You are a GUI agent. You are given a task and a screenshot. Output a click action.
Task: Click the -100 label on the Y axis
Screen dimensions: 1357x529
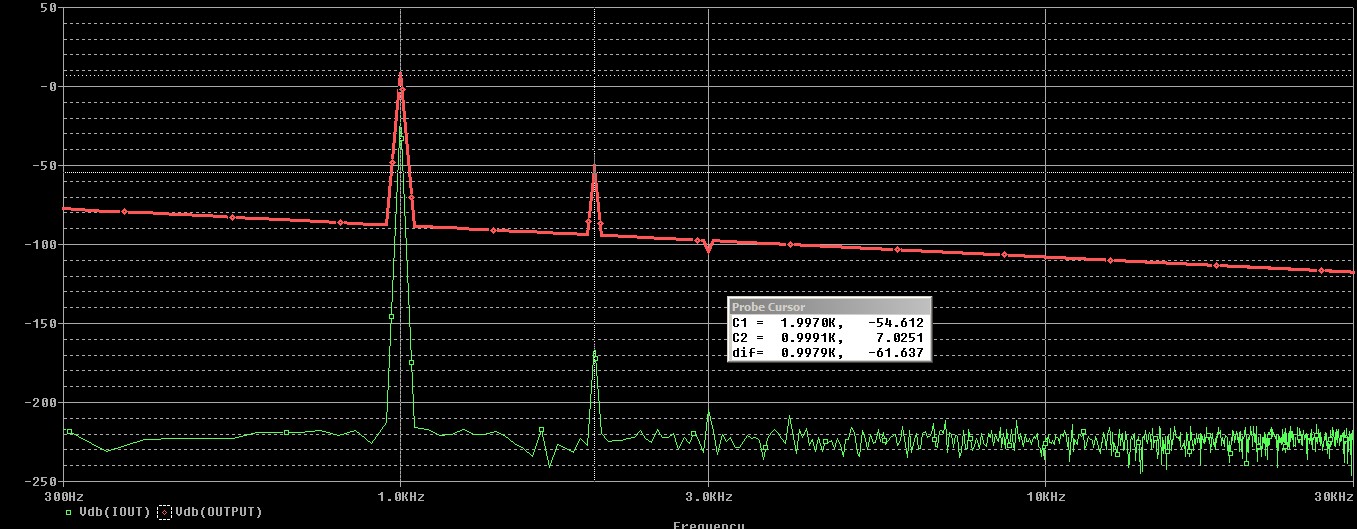click(39, 244)
